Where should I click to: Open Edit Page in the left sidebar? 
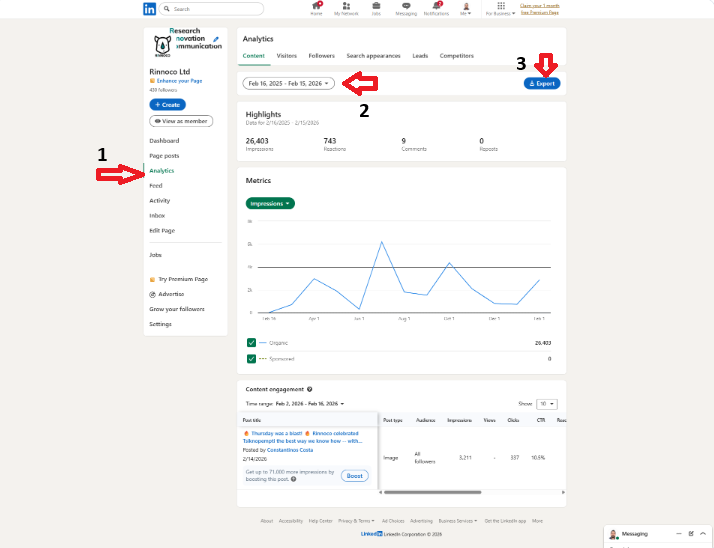(x=162, y=230)
